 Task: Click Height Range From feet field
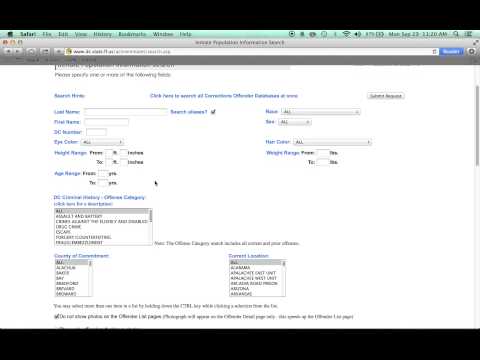tap(109, 153)
